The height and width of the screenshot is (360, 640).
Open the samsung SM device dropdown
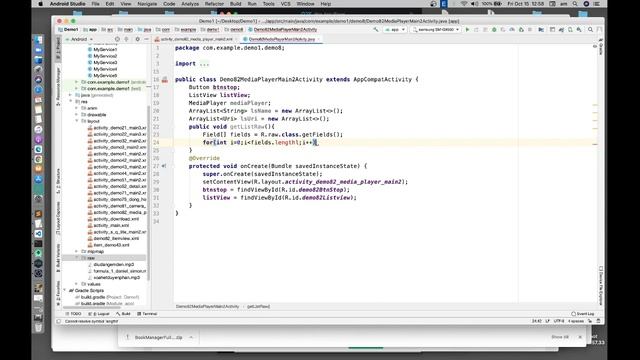(436, 29)
